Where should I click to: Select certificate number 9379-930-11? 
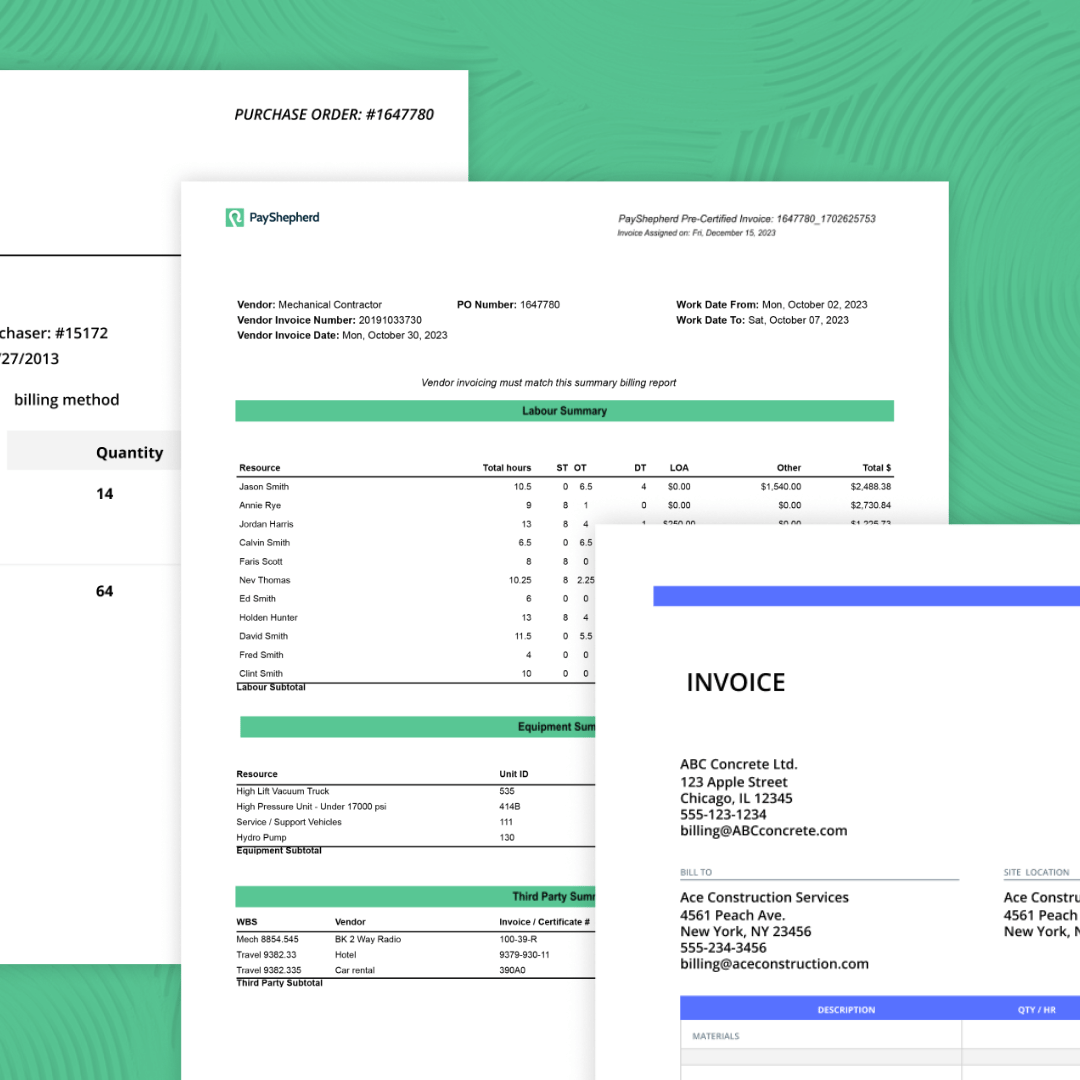(524, 955)
